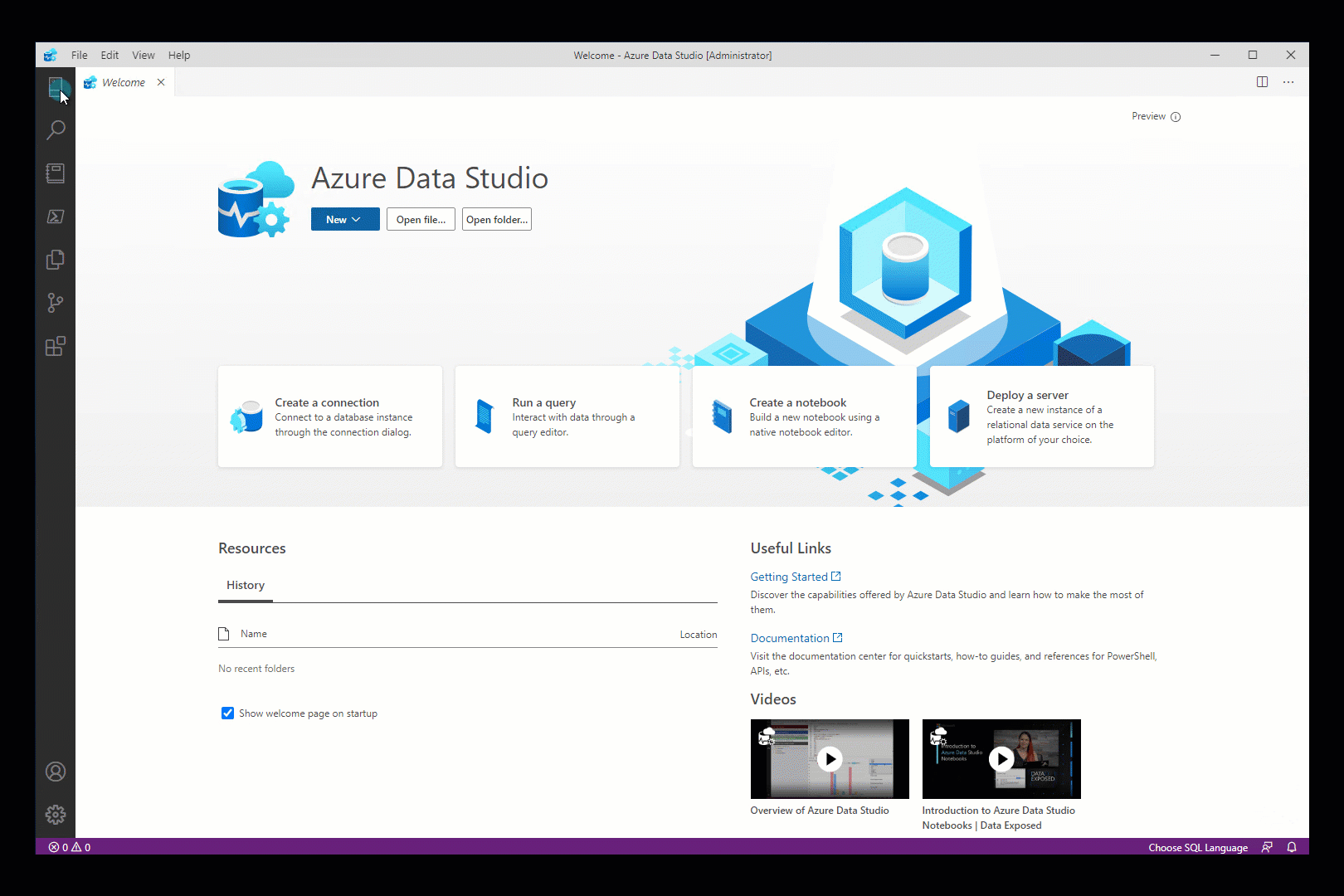Viewport: 1344px width, 896px height.
Task: Click the Accounts icon in sidebar
Action: pyautogui.click(x=56, y=772)
